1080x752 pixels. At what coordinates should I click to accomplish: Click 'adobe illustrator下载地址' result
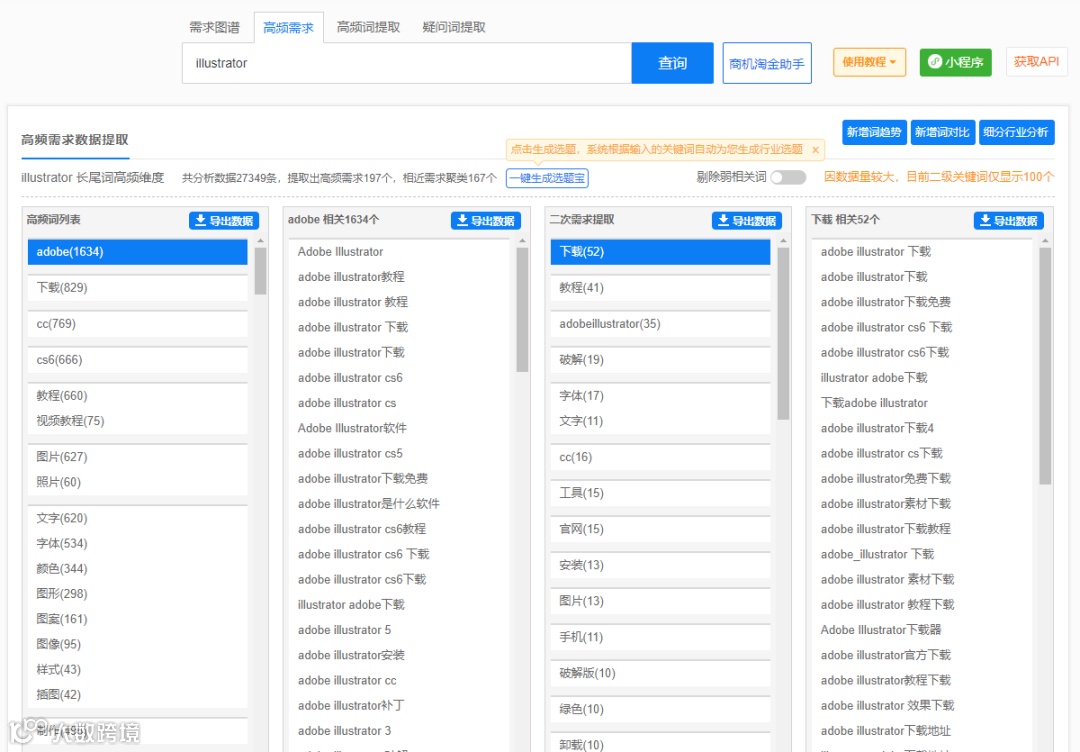click(x=886, y=731)
